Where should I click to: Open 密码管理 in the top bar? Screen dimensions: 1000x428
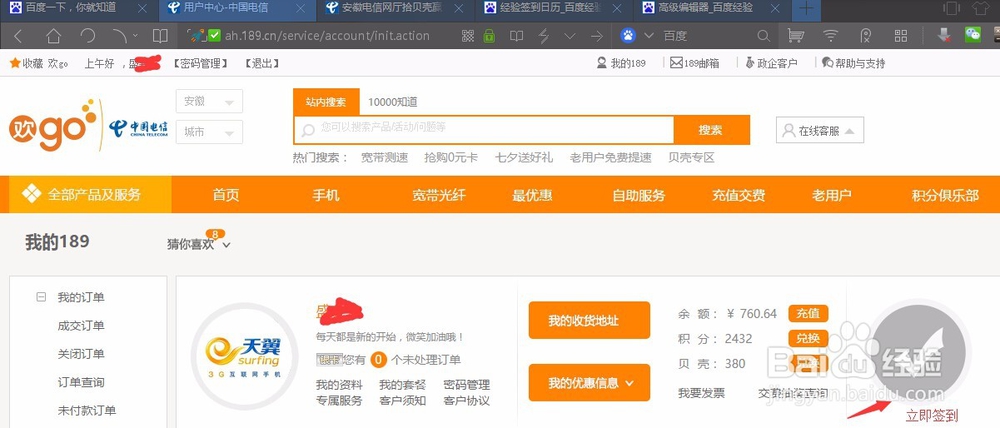coord(200,63)
